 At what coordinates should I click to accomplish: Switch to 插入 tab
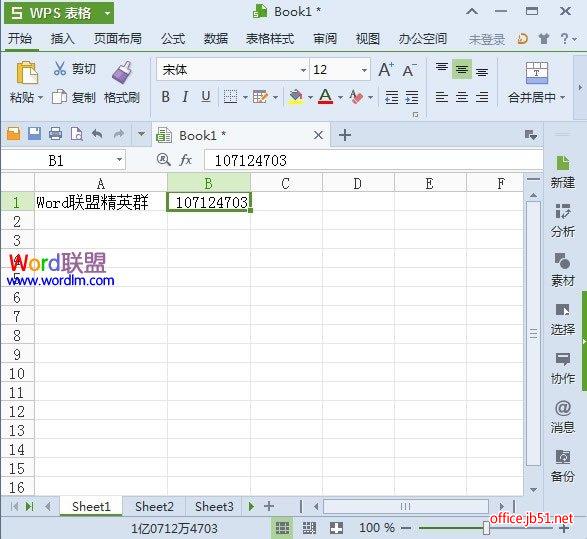[62, 39]
